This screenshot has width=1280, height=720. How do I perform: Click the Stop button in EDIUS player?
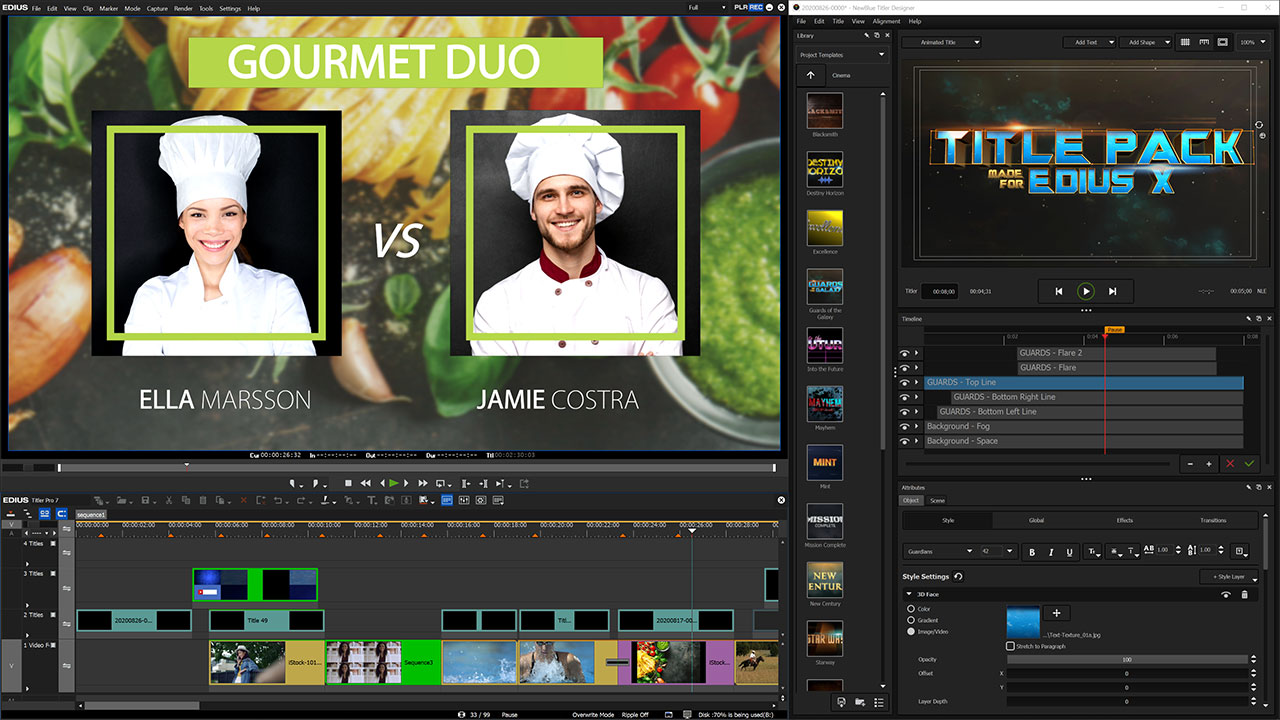(348, 483)
